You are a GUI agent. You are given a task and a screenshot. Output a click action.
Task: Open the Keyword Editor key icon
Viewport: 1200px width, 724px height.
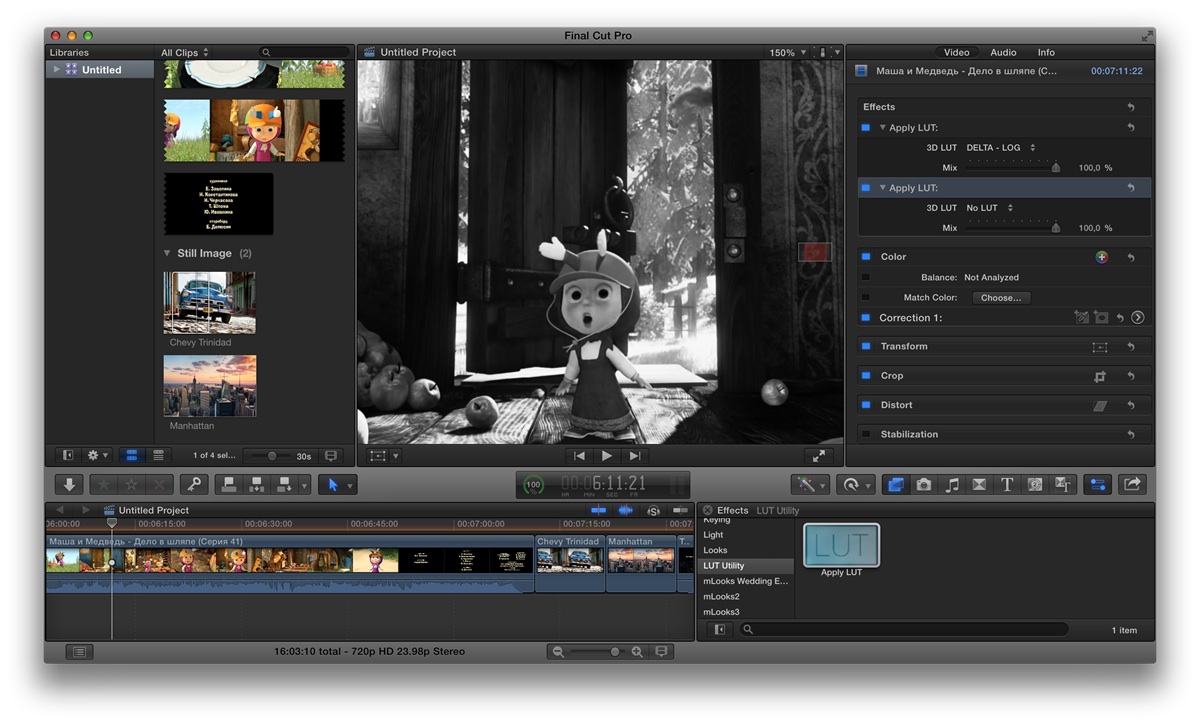(193, 484)
